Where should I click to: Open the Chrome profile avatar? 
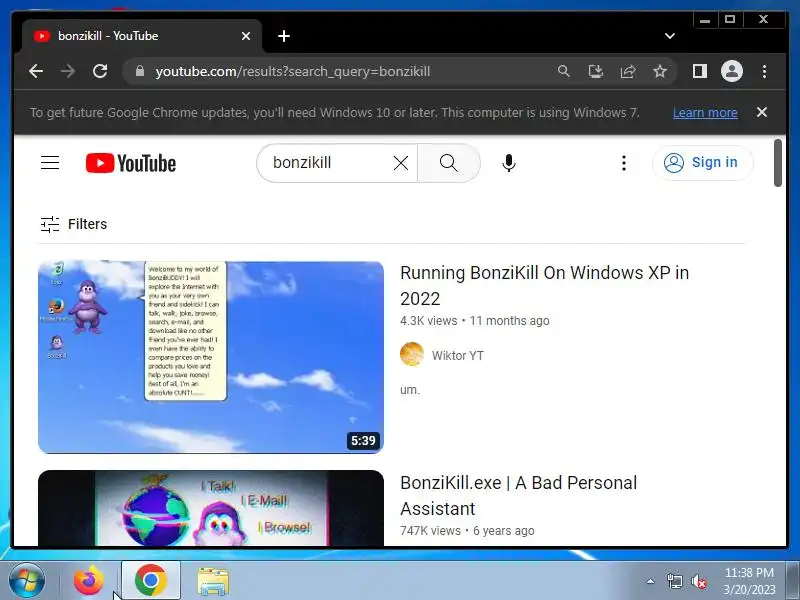click(732, 71)
